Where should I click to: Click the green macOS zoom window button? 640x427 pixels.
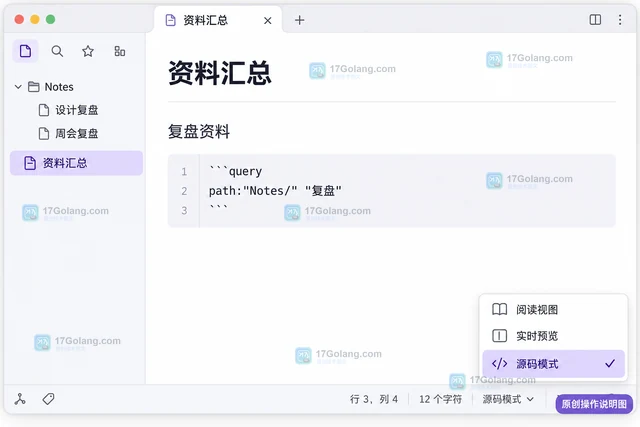51,19
